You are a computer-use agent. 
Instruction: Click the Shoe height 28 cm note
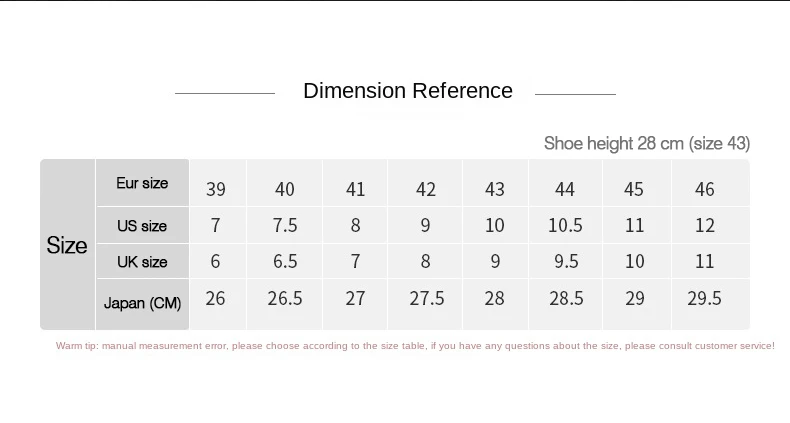pyautogui.click(x=647, y=144)
